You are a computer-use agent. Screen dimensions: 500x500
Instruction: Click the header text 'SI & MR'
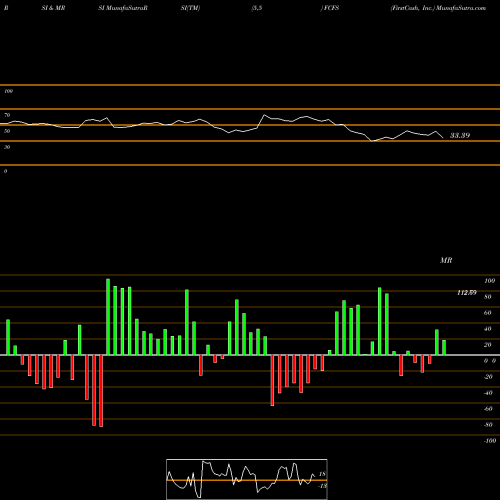(x=53, y=8)
